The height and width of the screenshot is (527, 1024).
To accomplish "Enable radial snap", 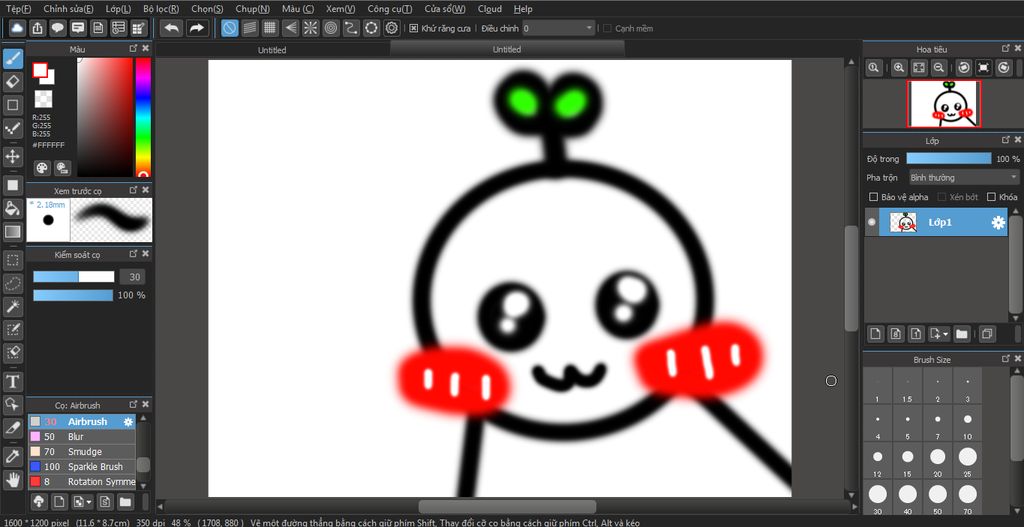I will (x=310, y=28).
